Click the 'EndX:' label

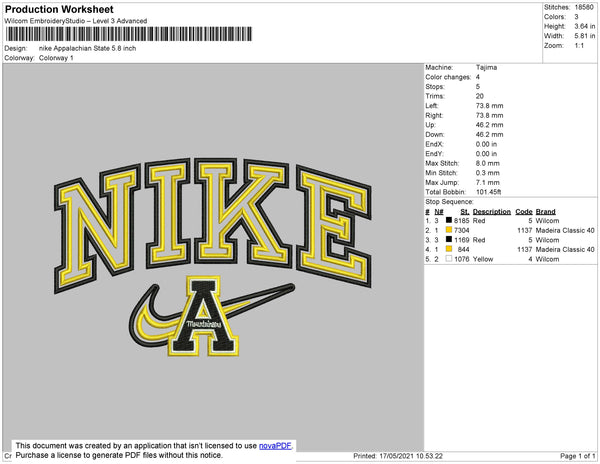tap(434, 144)
